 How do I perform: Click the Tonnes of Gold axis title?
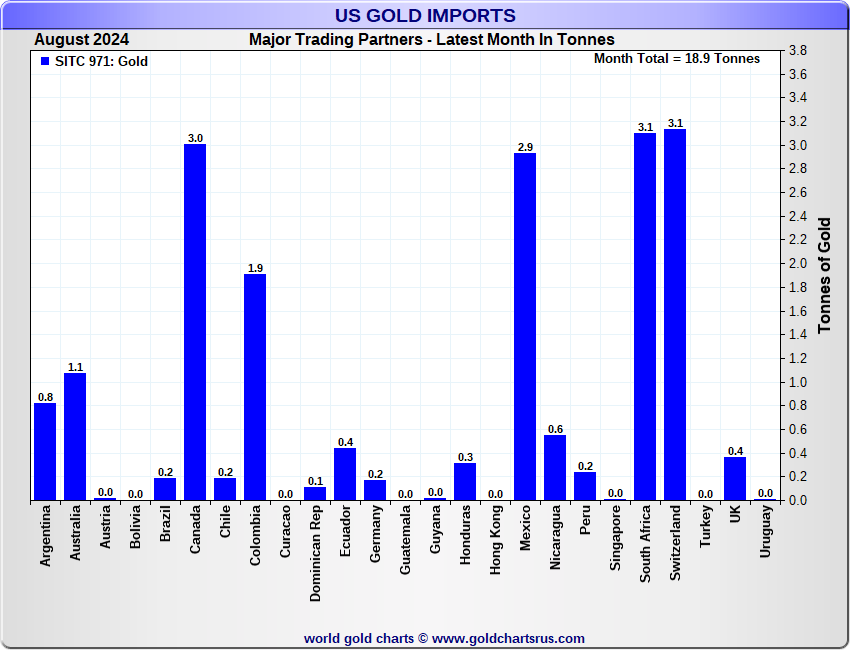825,275
